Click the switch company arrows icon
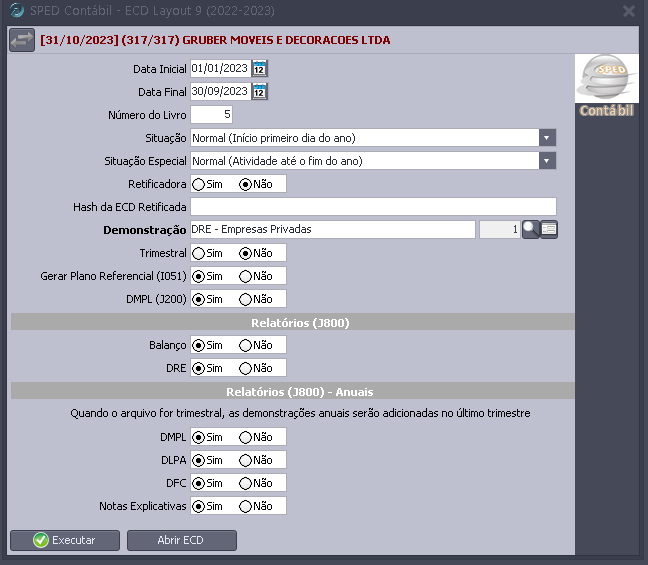Screen dimensions: 648x565 coord(22,40)
